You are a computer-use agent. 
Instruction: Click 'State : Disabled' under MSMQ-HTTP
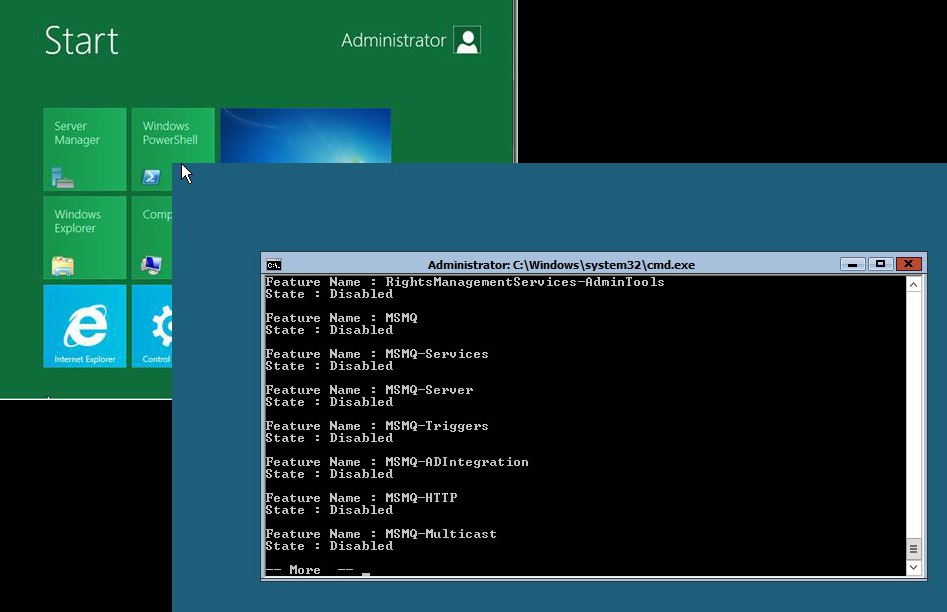pyautogui.click(x=329, y=510)
